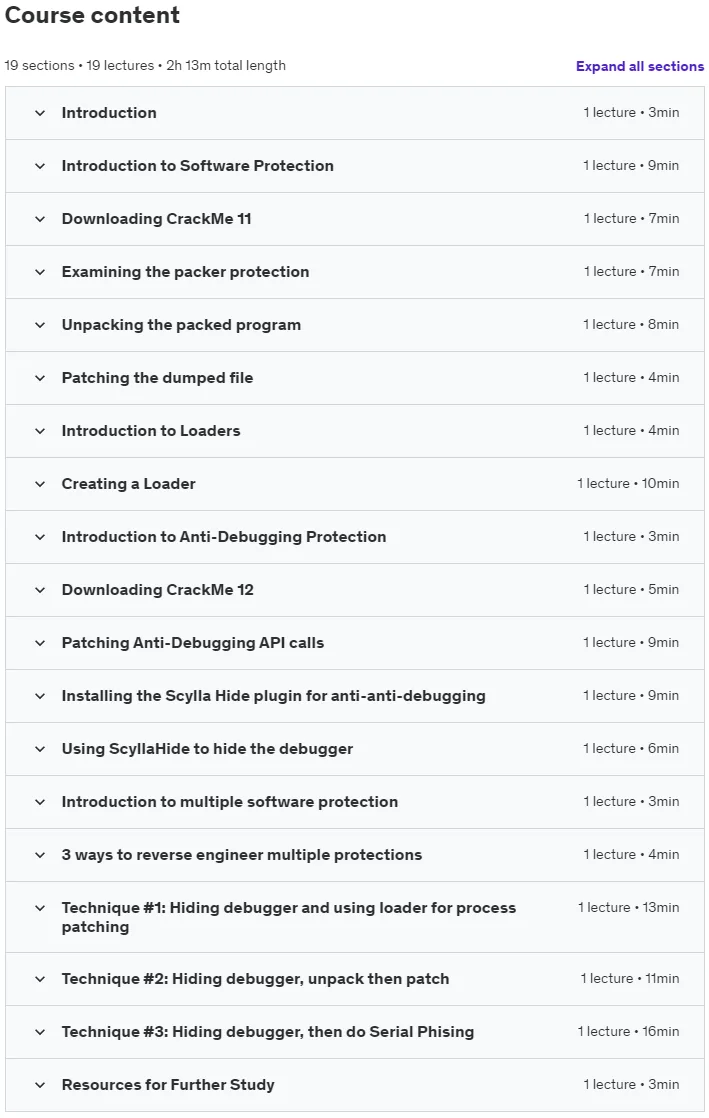The height and width of the screenshot is (1118, 709).
Task: Click the Patching the dumped file arrow icon
Action: coord(40,378)
